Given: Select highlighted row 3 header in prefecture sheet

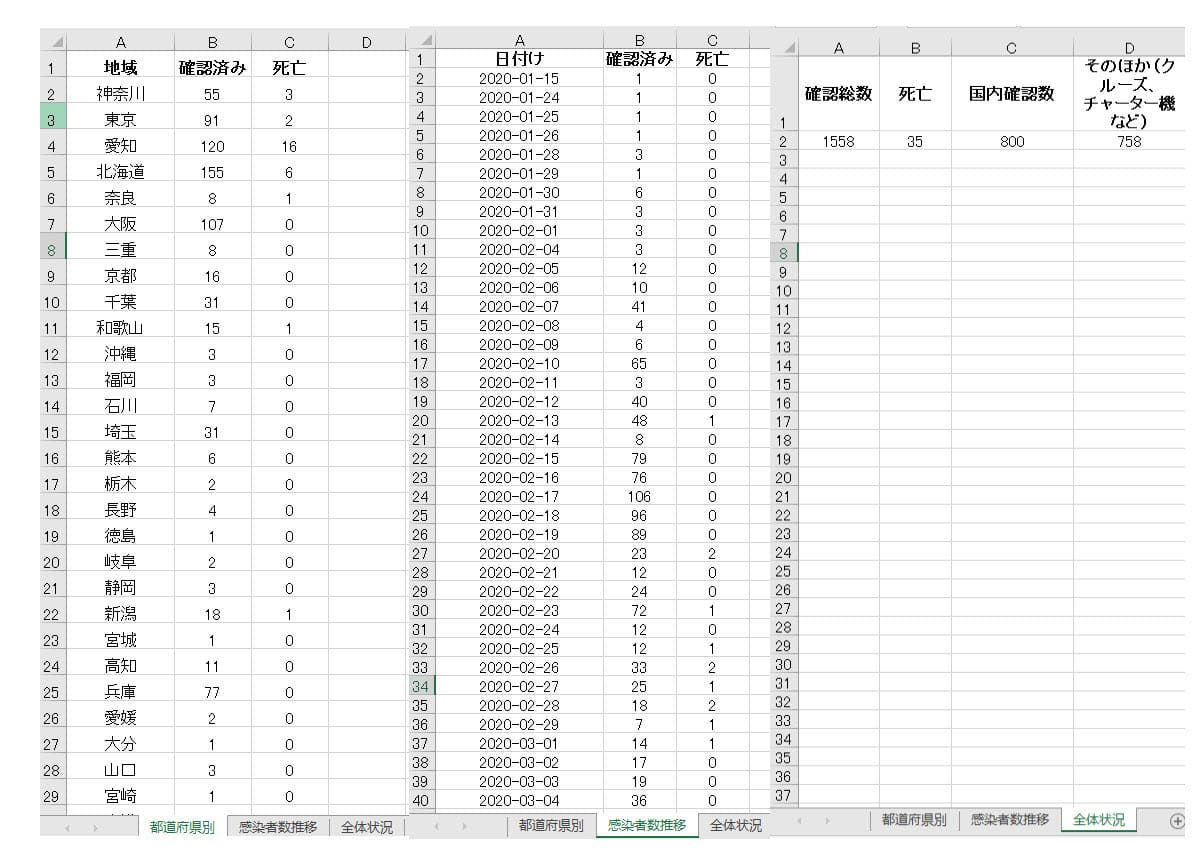Looking at the screenshot, I should (x=53, y=120).
